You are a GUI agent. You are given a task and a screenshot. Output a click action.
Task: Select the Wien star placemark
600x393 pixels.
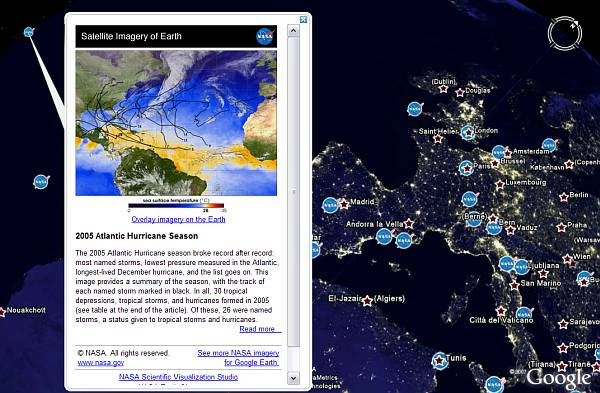coord(567,259)
